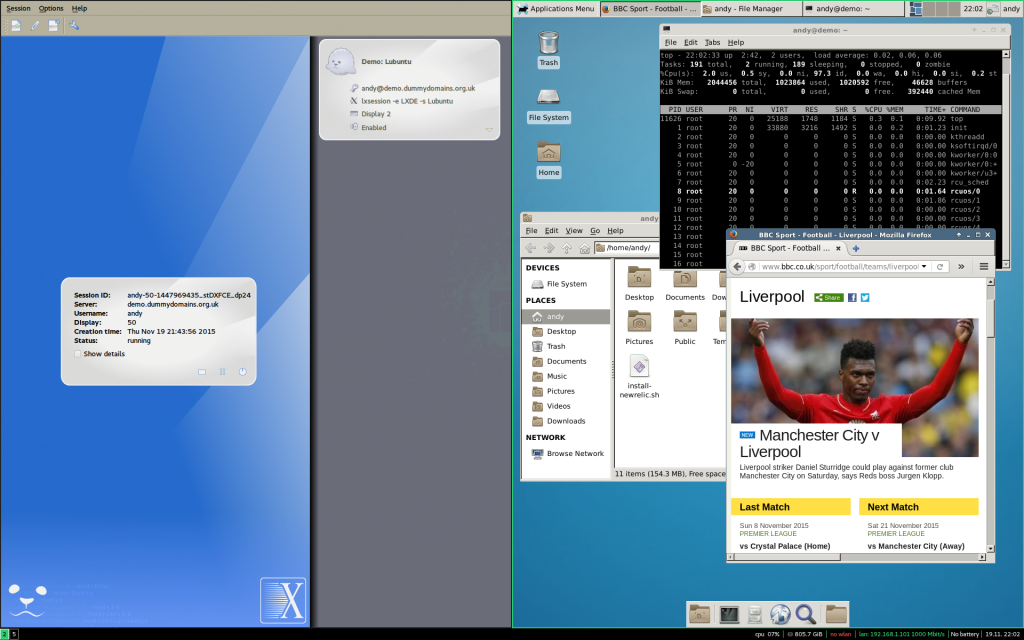Viewport: 1024px width, 640px height.
Task: Click the Twitter share icon
Action: coord(865,298)
